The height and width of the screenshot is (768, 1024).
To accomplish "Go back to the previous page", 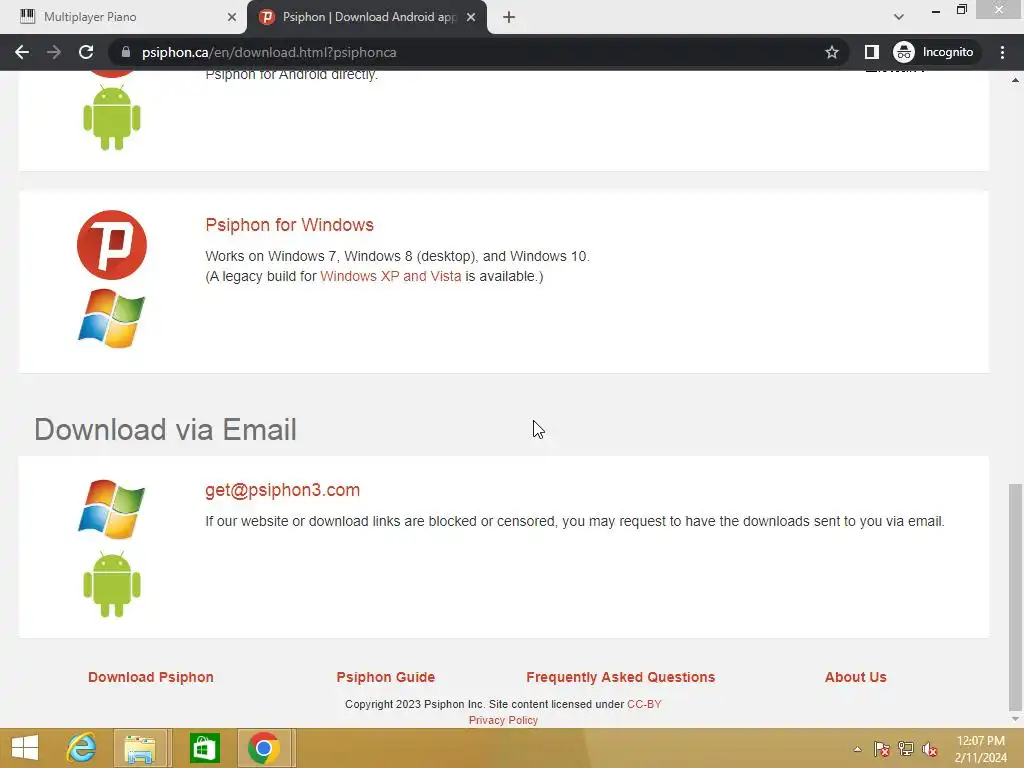I will tap(22, 52).
